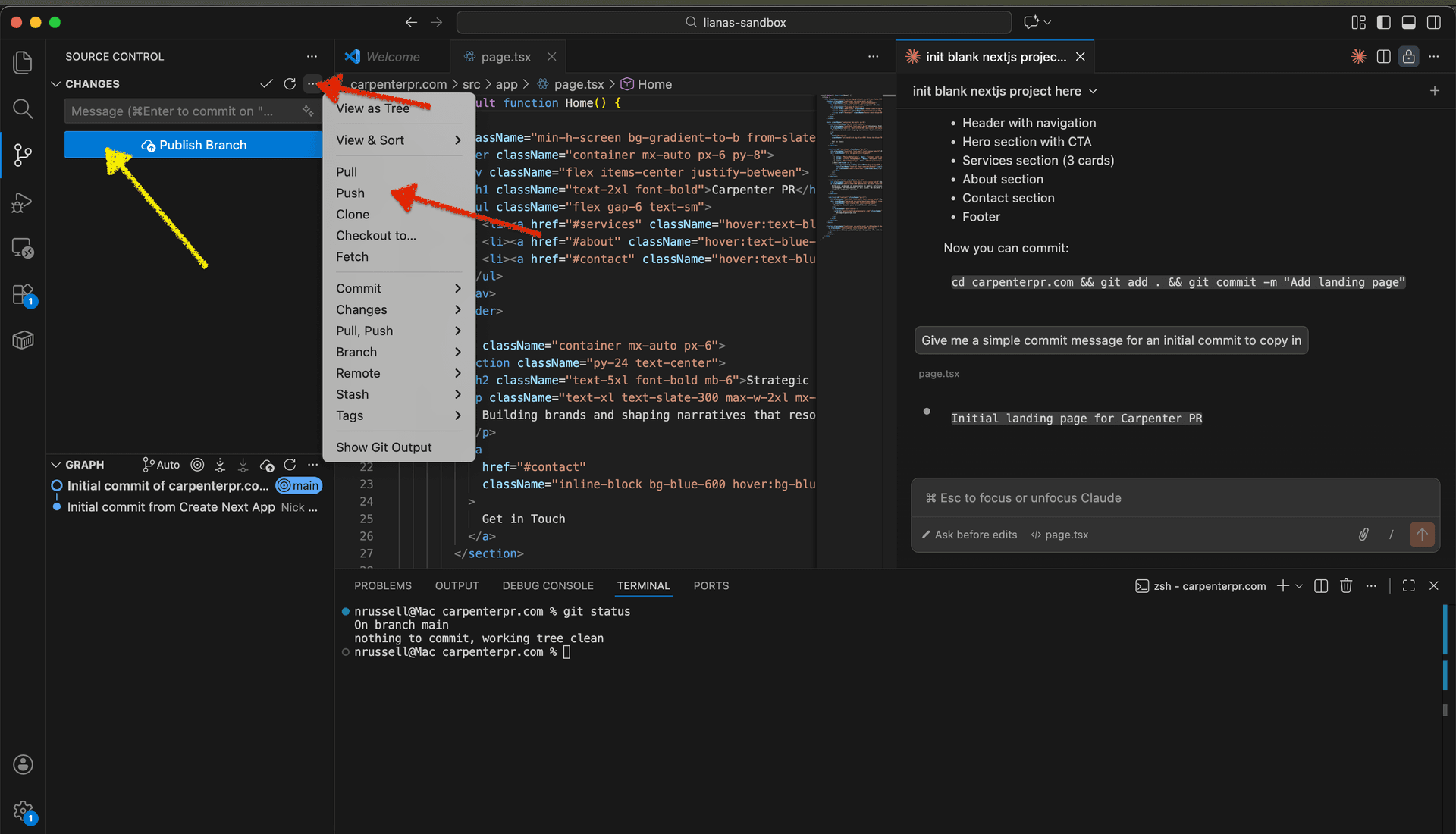Open the Search panel in the activity bar
This screenshot has width=1456, height=834.
tap(23, 108)
